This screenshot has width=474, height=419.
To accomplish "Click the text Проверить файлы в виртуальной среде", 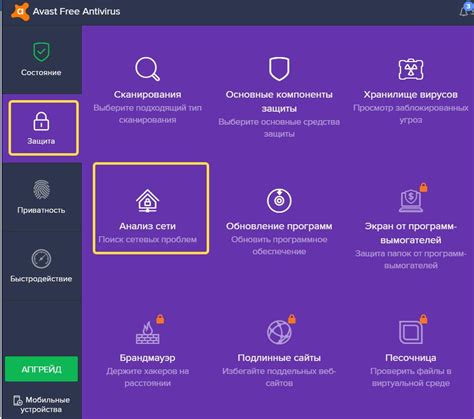I will [411, 377].
